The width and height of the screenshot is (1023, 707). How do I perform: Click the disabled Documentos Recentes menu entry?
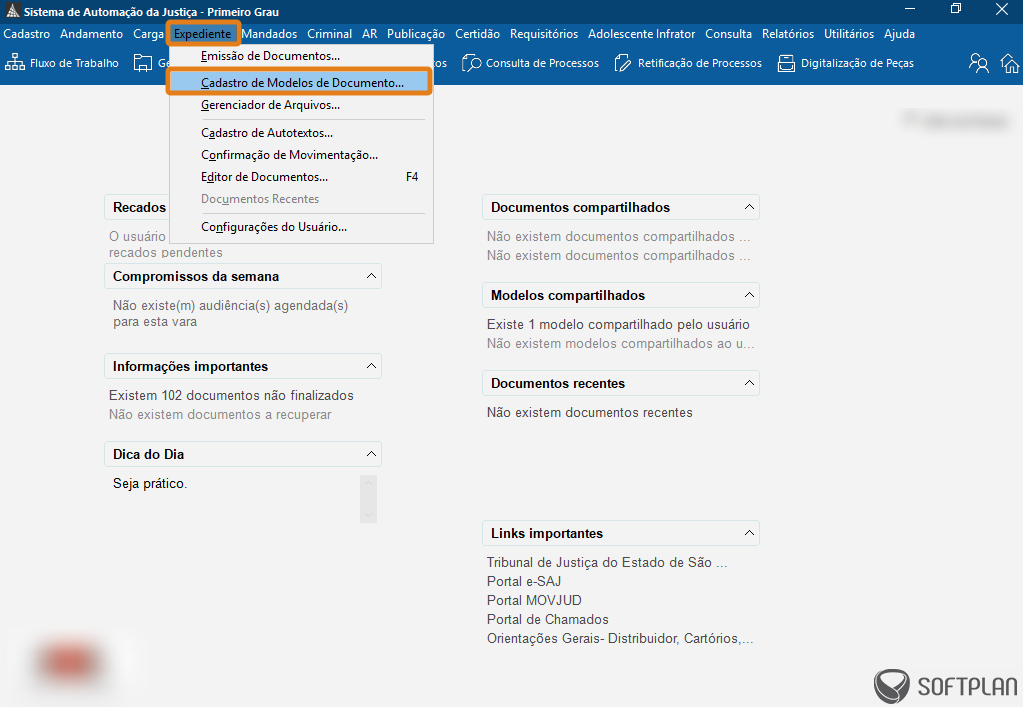[301, 199]
